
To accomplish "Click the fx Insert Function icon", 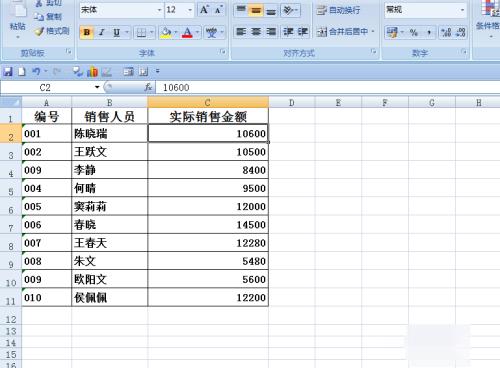I will (x=148, y=87).
